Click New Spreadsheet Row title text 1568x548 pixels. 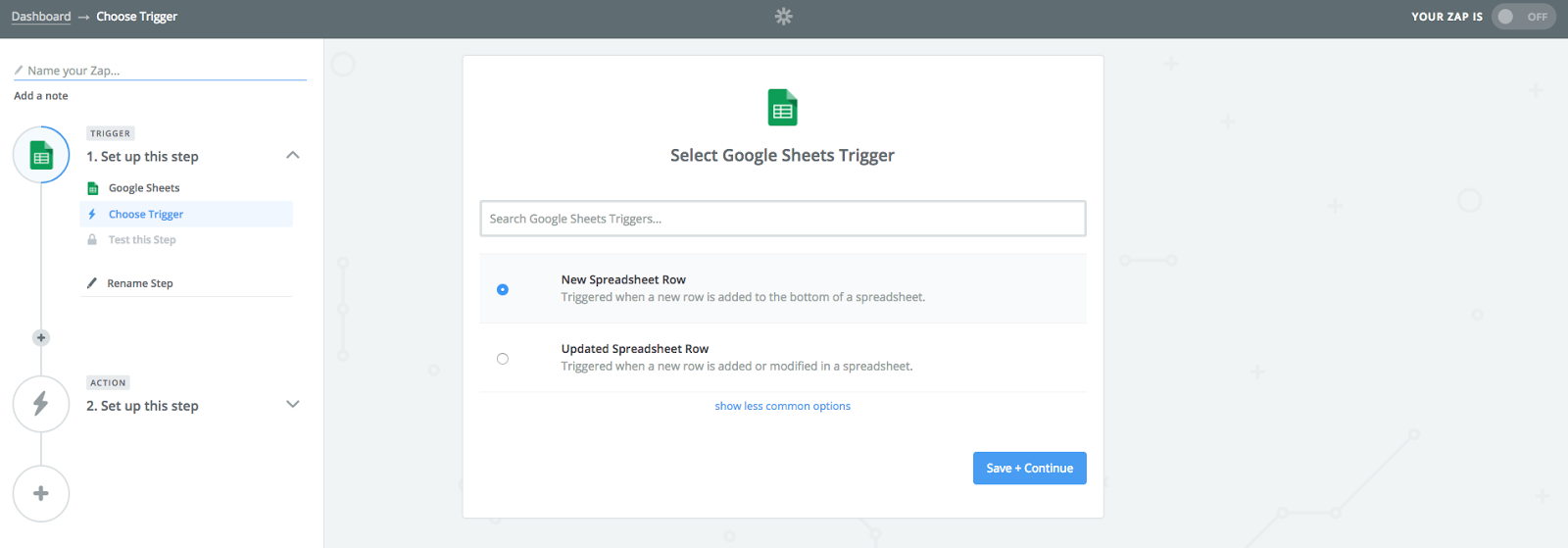point(623,279)
